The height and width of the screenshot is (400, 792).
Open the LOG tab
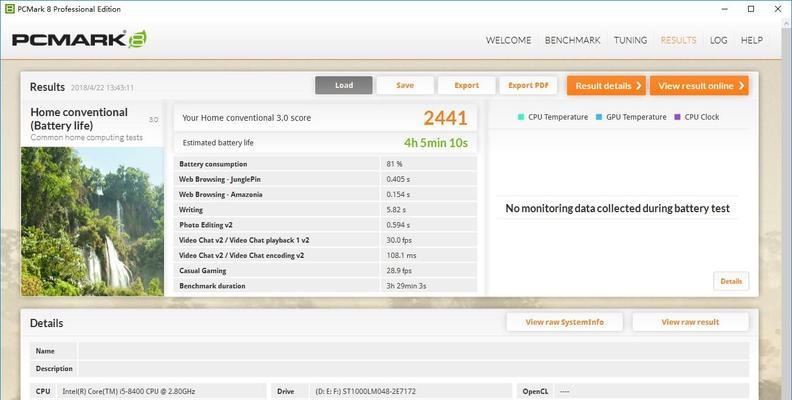[718, 40]
